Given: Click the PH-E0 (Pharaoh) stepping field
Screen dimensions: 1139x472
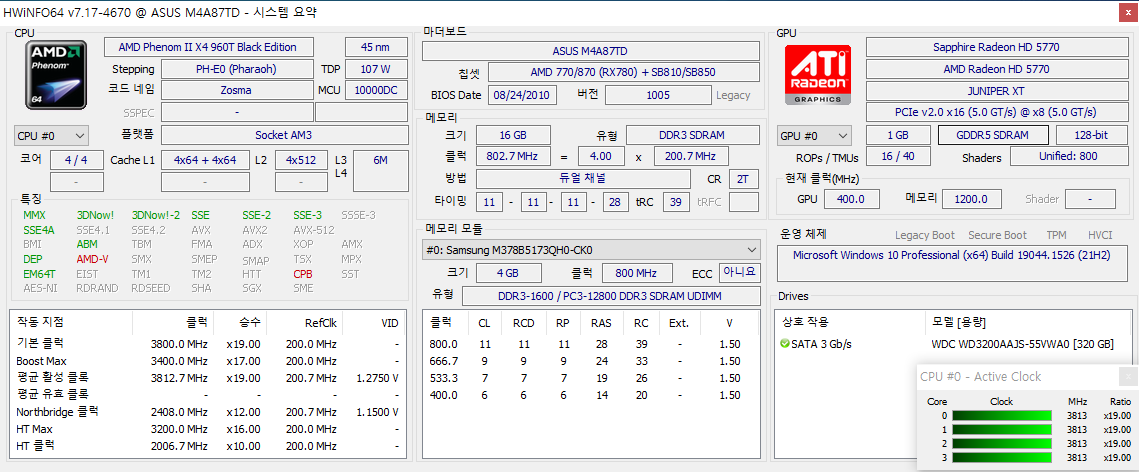Looking at the screenshot, I should tap(236, 69).
